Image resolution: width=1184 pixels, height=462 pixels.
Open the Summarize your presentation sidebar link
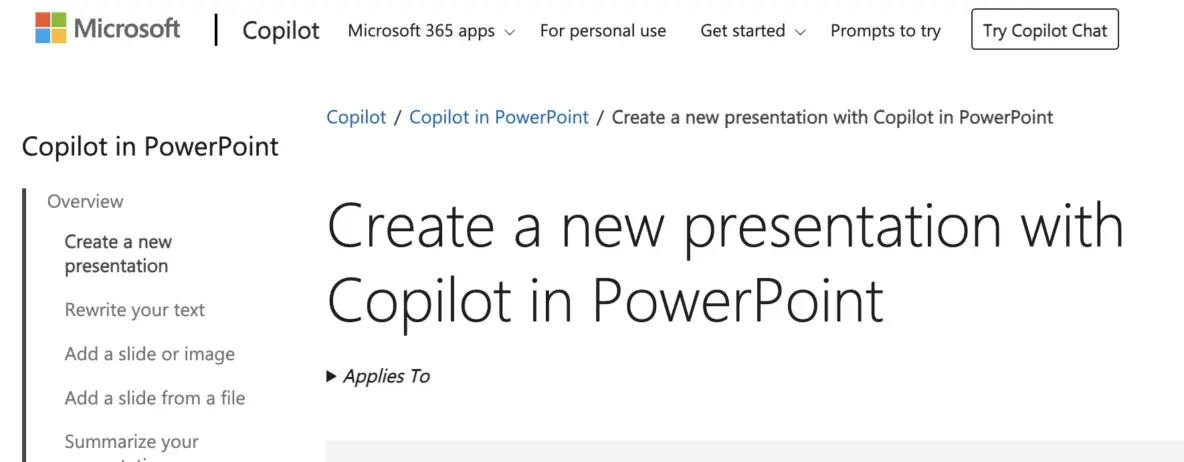131,442
